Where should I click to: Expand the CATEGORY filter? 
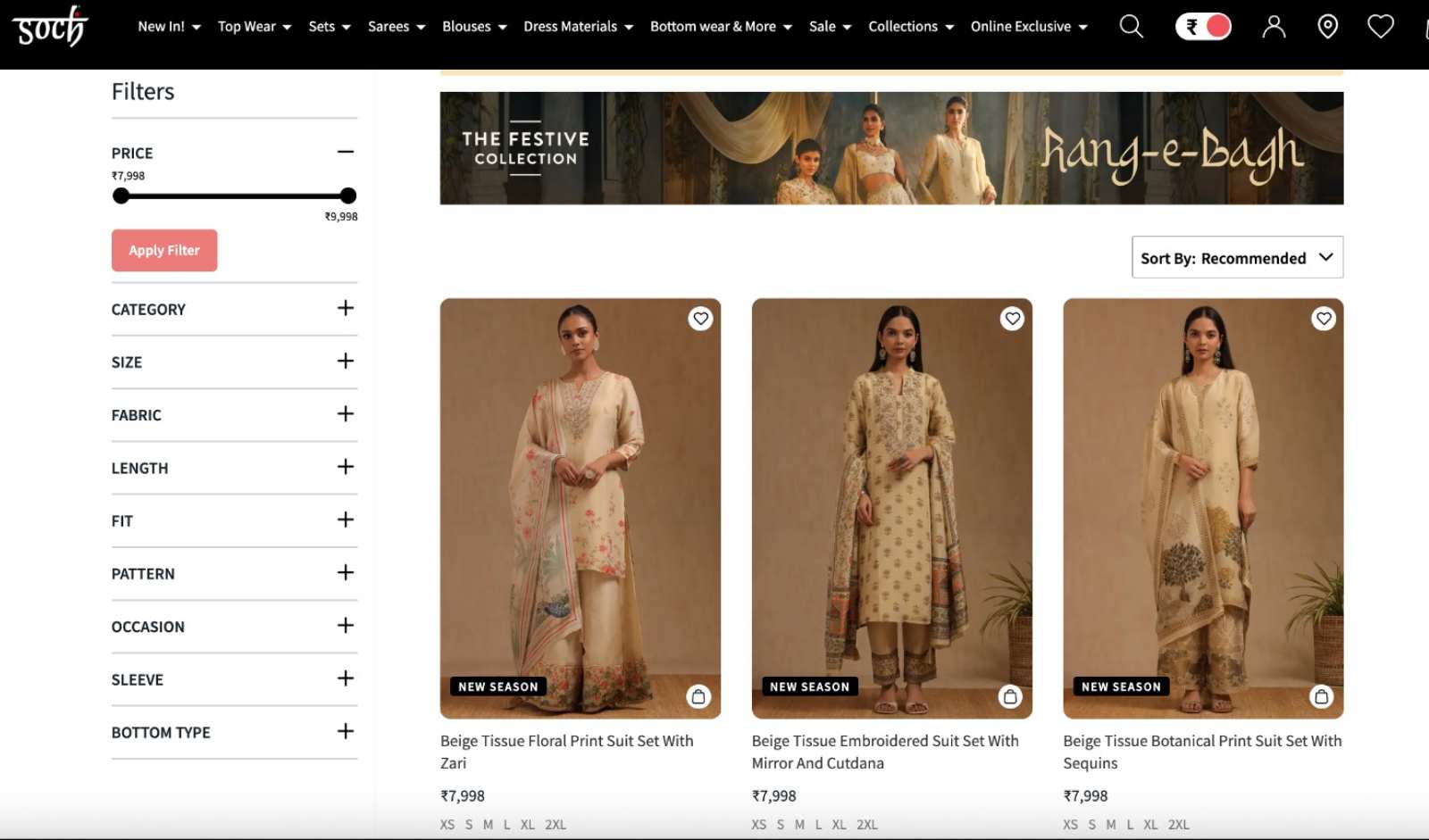pos(346,309)
